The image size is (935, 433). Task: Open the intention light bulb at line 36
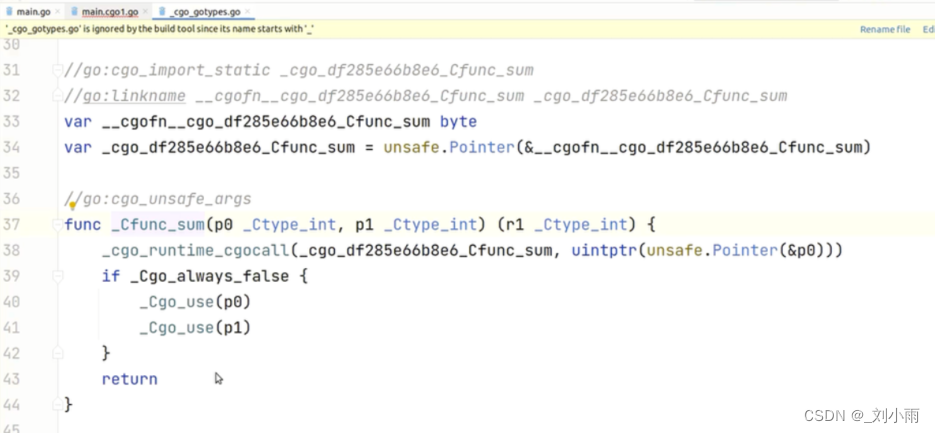pos(72,206)
